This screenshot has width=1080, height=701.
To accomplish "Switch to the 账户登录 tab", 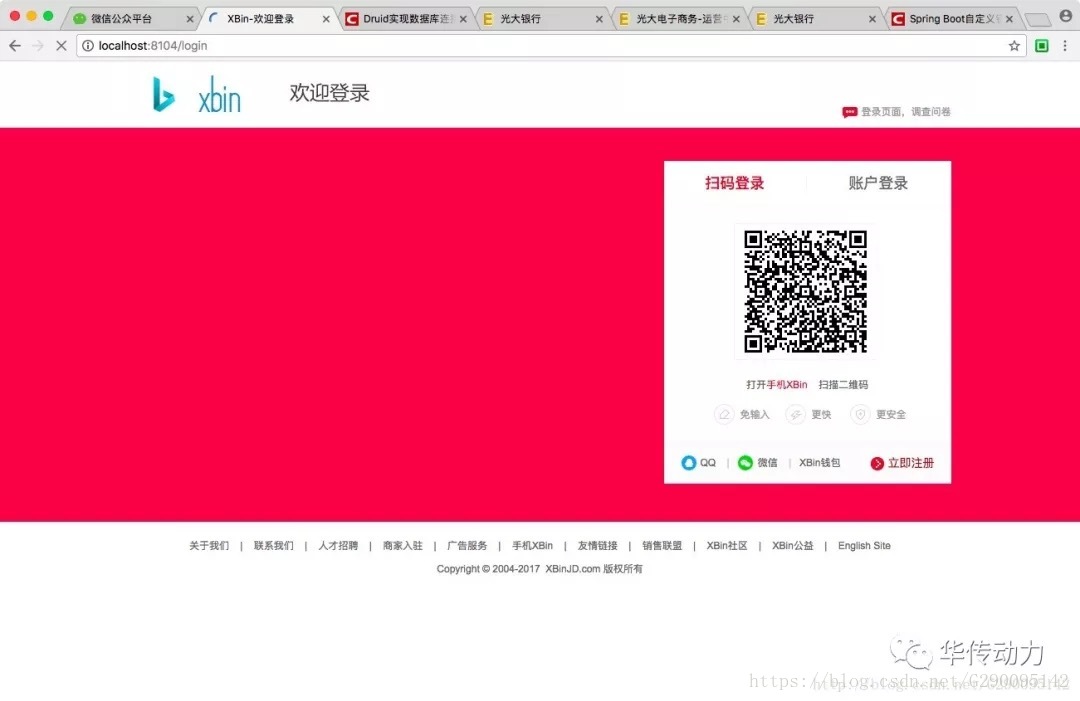I will pos(878,183).
